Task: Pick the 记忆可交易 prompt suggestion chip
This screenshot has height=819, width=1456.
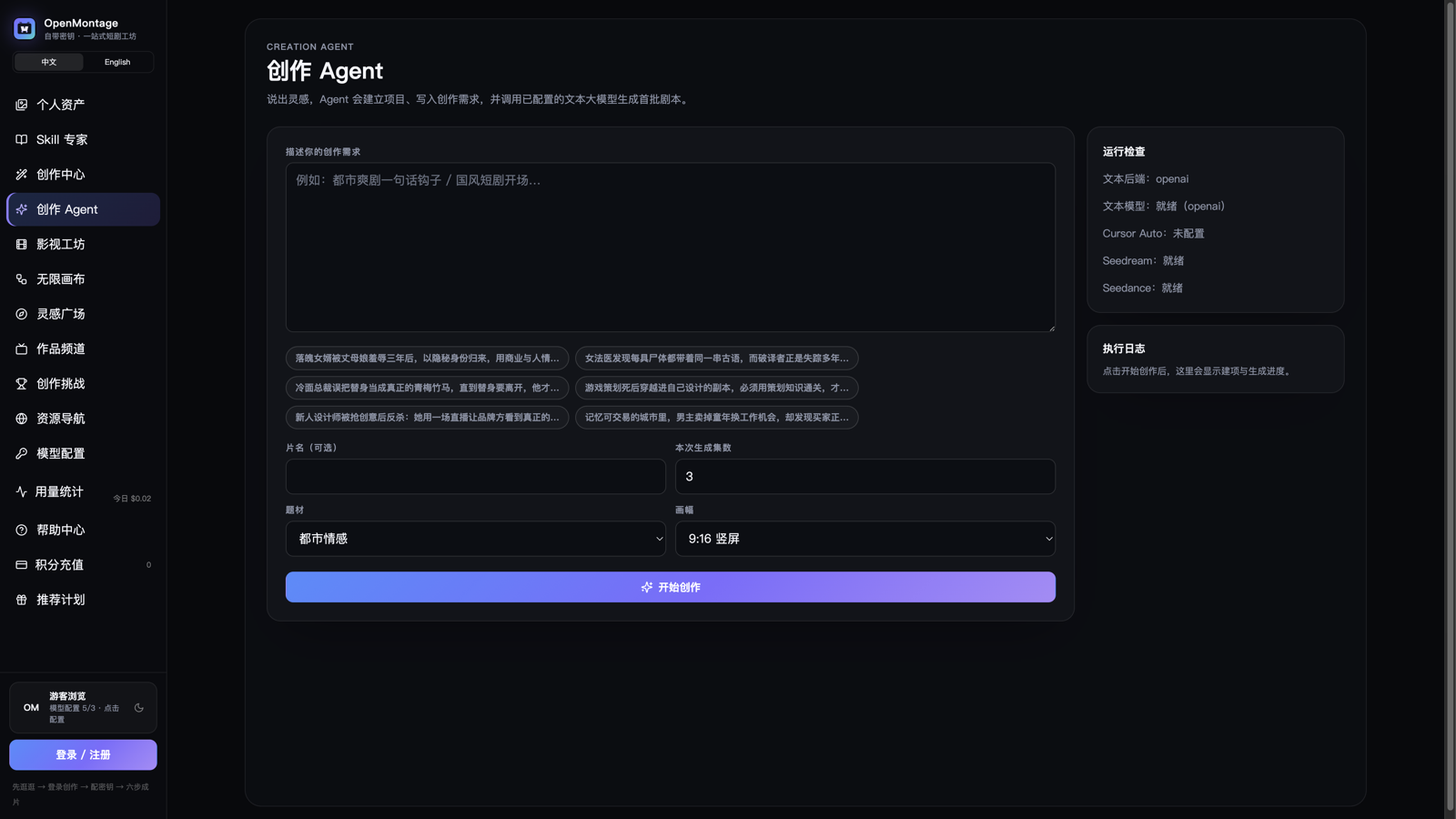Action: 716,417
